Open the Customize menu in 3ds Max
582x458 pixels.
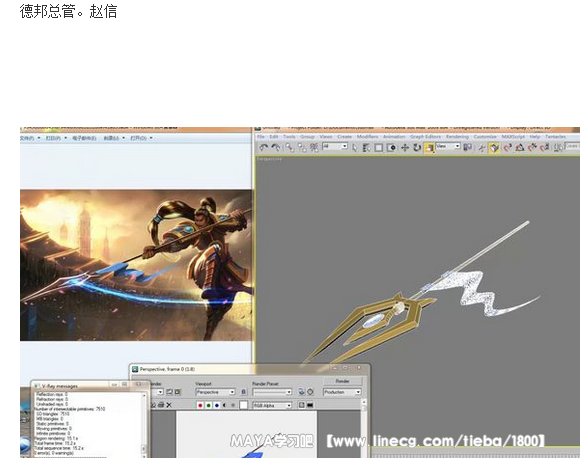(x=485, y=137)
